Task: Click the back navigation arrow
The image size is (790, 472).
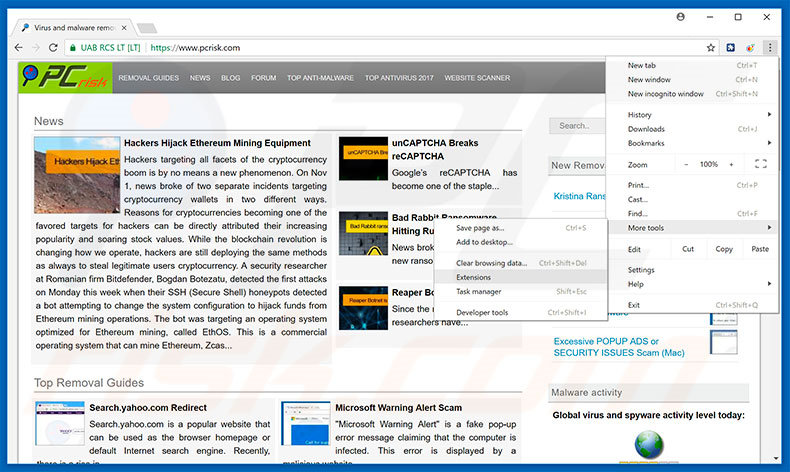Action: (x=19, y=47)
